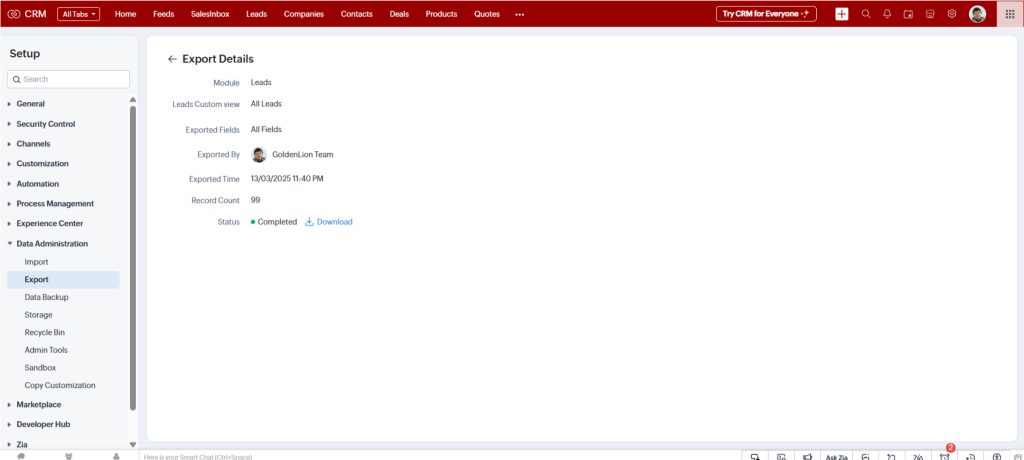The height and width of the screenshot is (460, 1024).
Task: Click the Zia 'Zh' icon in bottom bar
Action: click(x=918, y=457)
